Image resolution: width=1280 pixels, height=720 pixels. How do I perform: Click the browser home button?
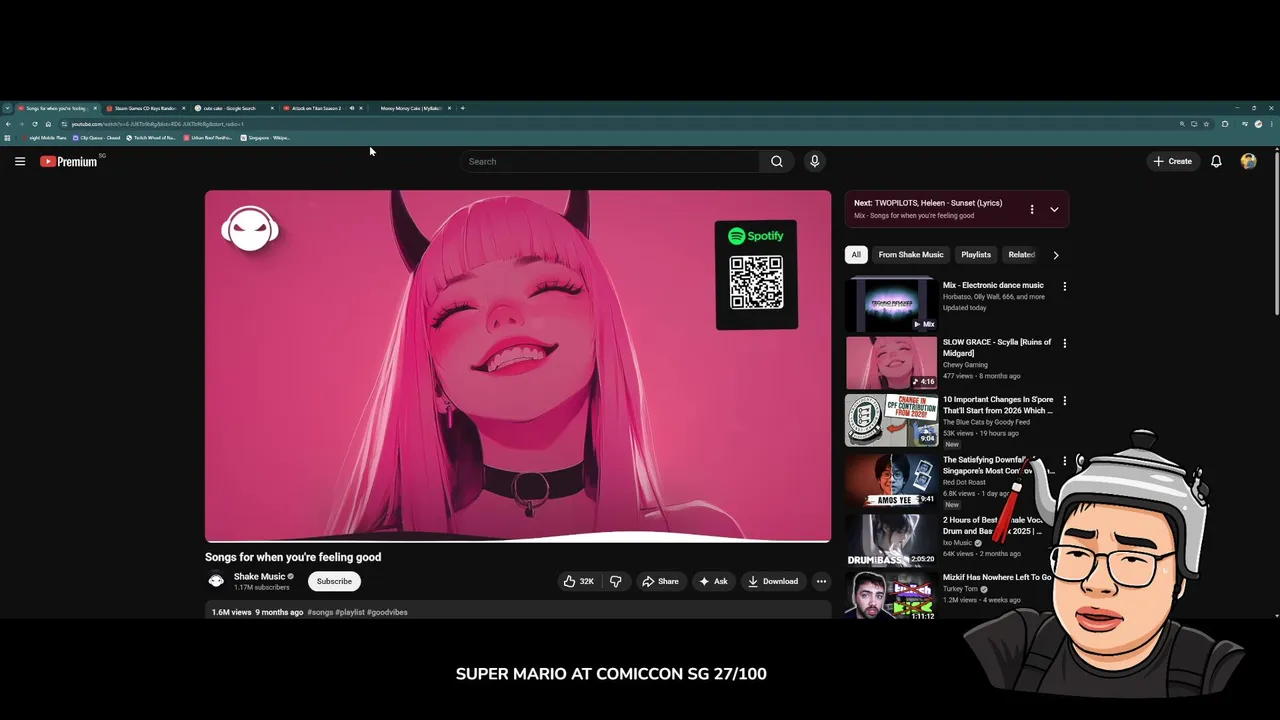48,124
